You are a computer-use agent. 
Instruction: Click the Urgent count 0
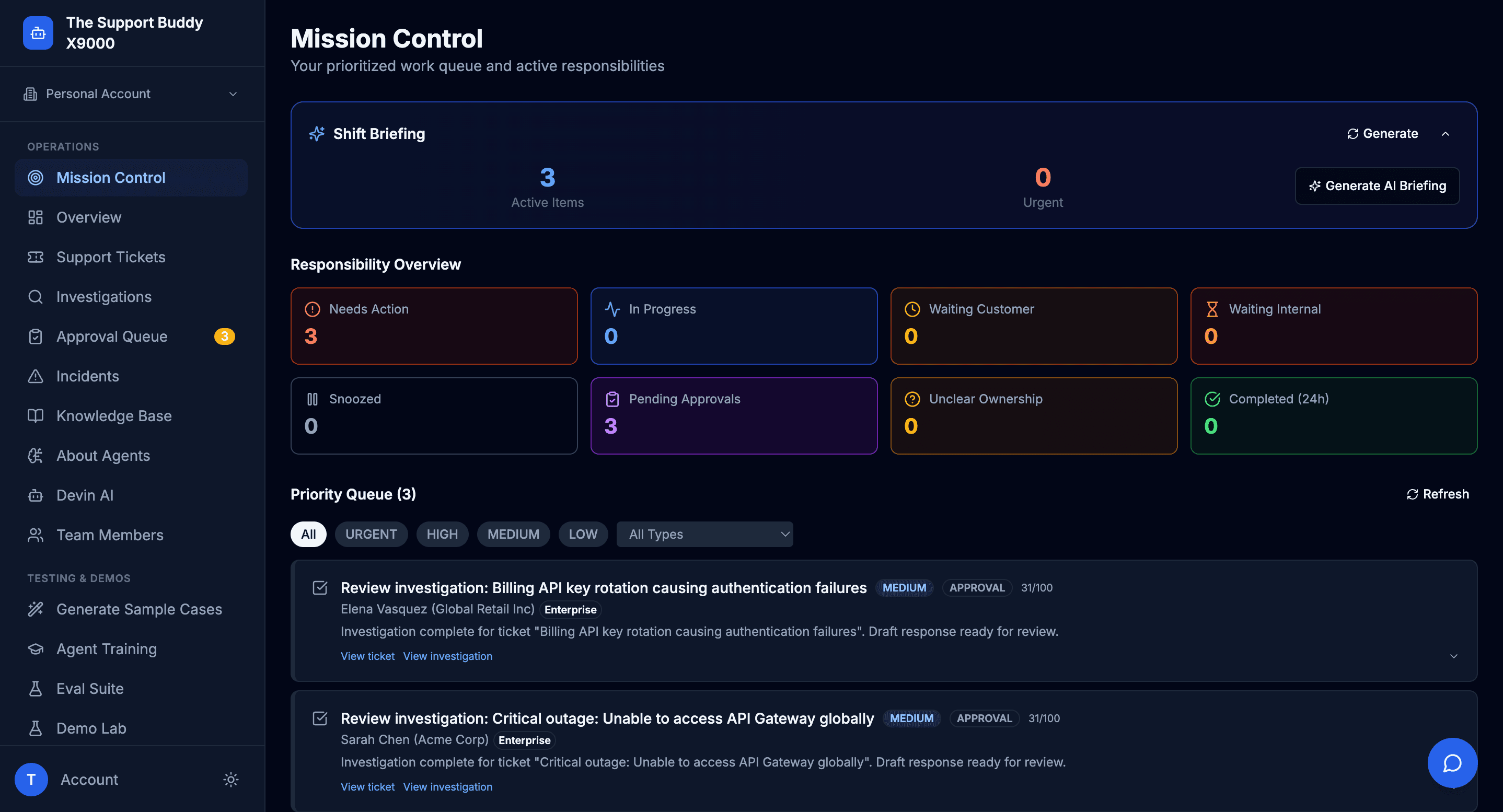1043,177
